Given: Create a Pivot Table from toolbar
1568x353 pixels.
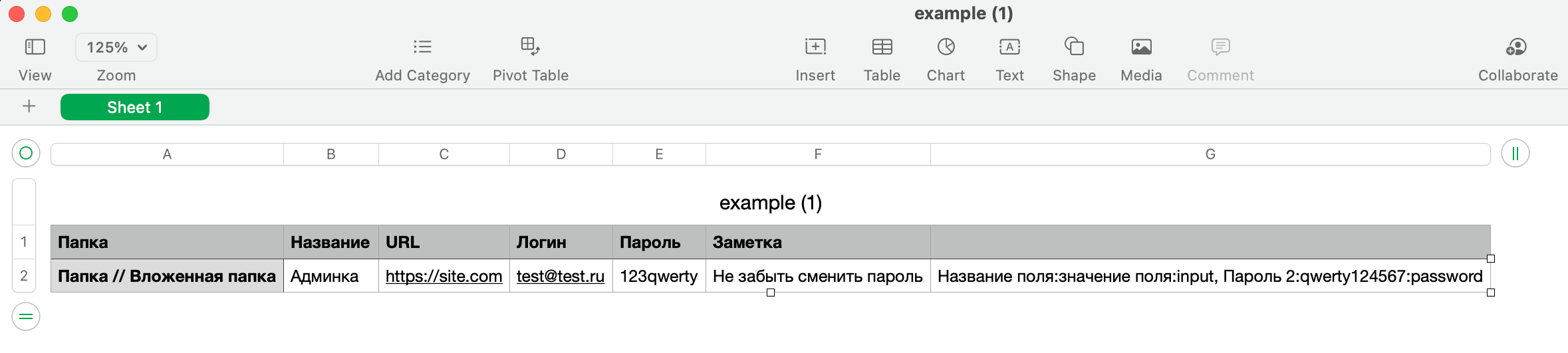Looking at the screenshot, I should [530, 47].
